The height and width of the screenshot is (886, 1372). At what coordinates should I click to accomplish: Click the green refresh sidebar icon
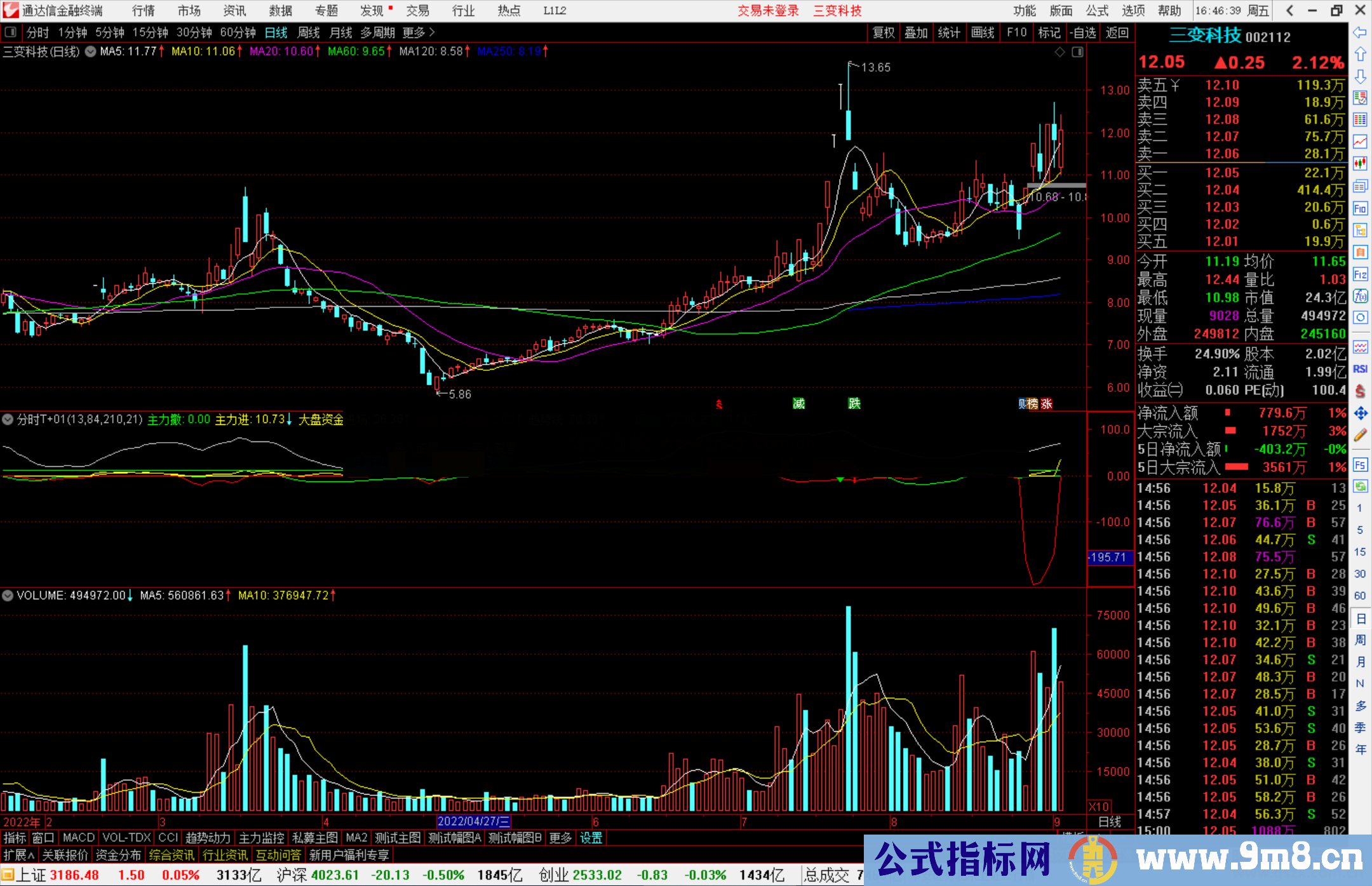[x=1360, y=487]
